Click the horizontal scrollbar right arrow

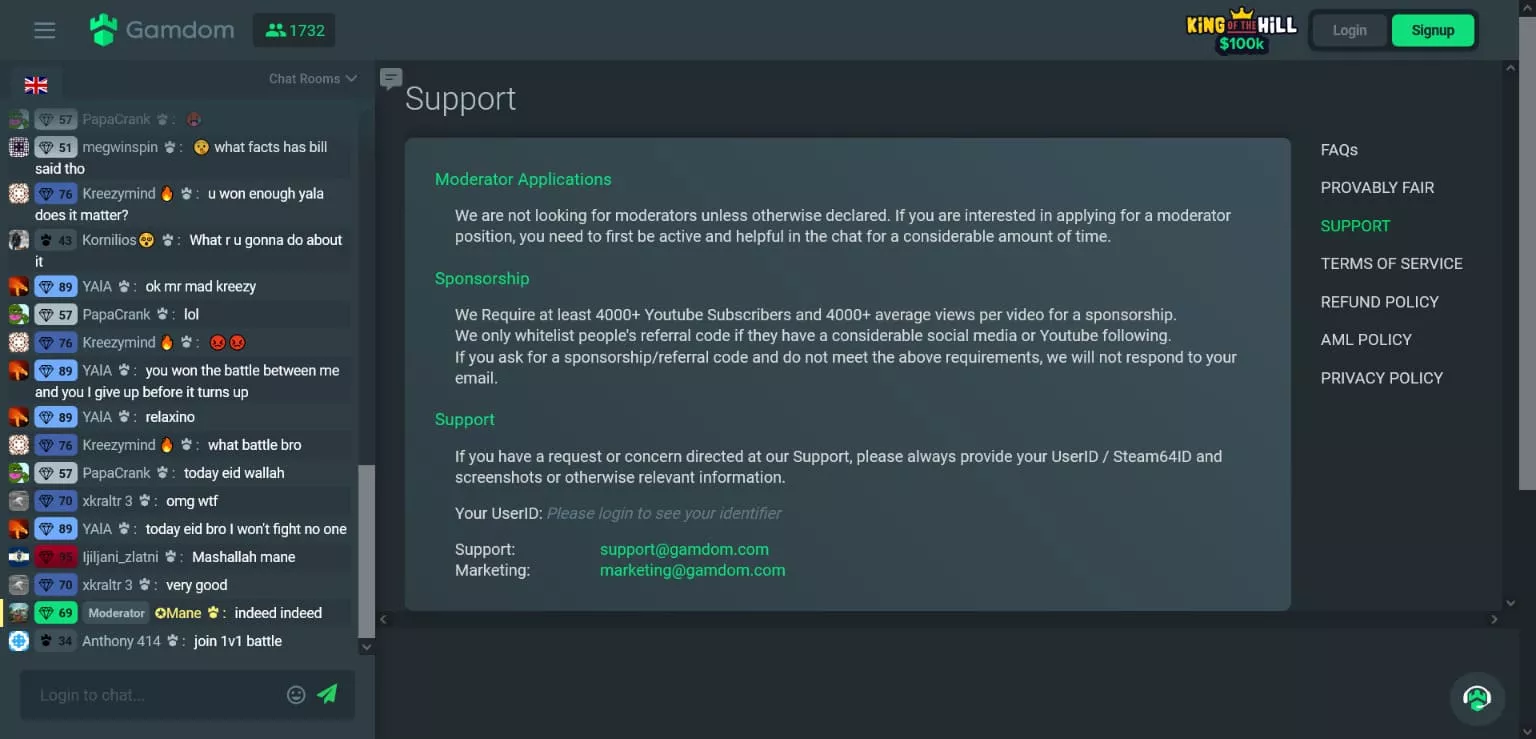[1495, 620]
